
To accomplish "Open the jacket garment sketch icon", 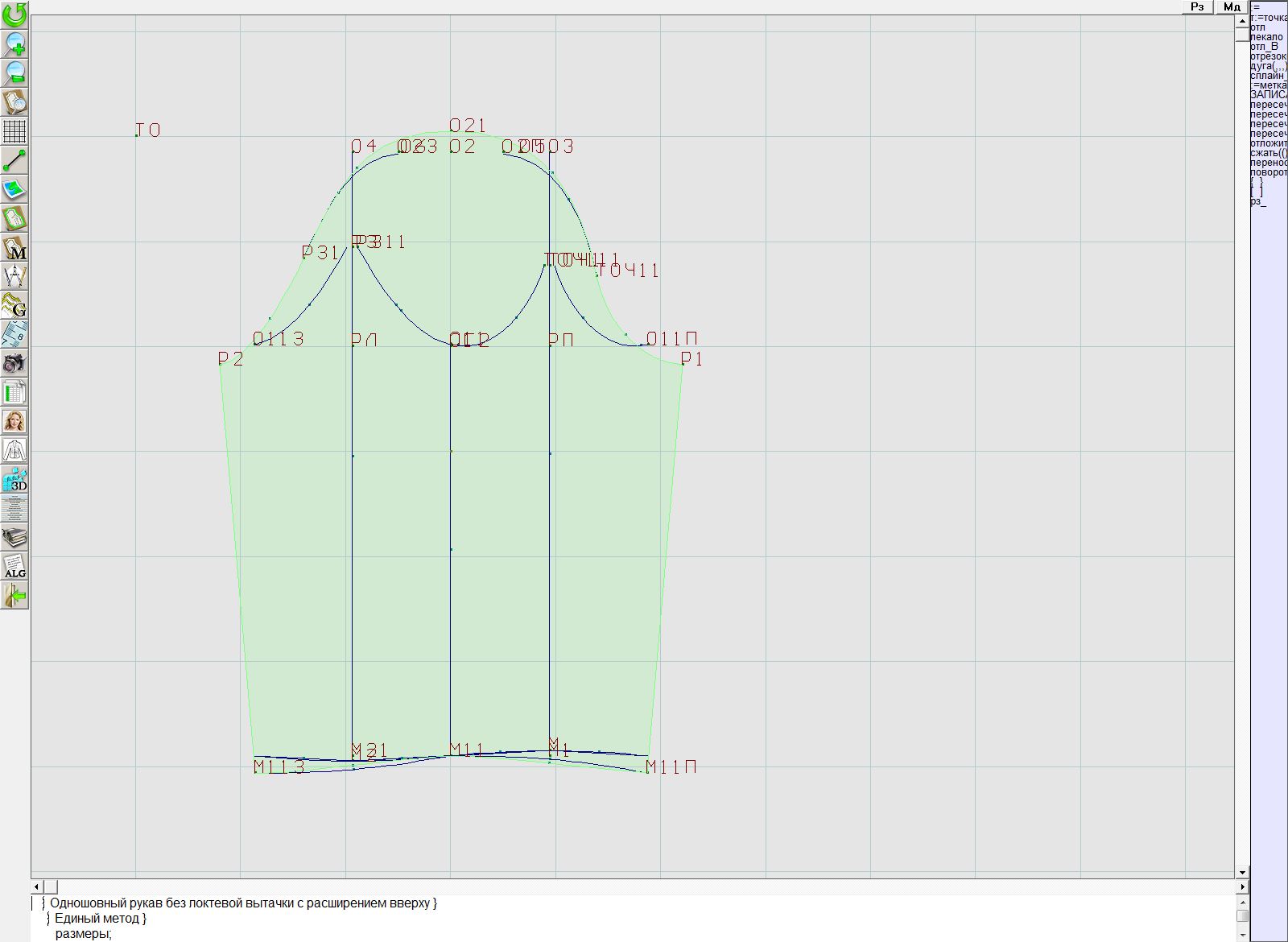I will tap(14, 450).
